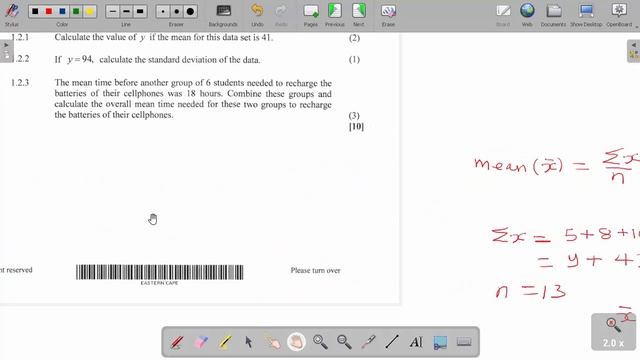Viewport: 640px width, 360px height.
Task: Click text 'calculate the standard deviation of the data'
Action: [x=180, y=60]
